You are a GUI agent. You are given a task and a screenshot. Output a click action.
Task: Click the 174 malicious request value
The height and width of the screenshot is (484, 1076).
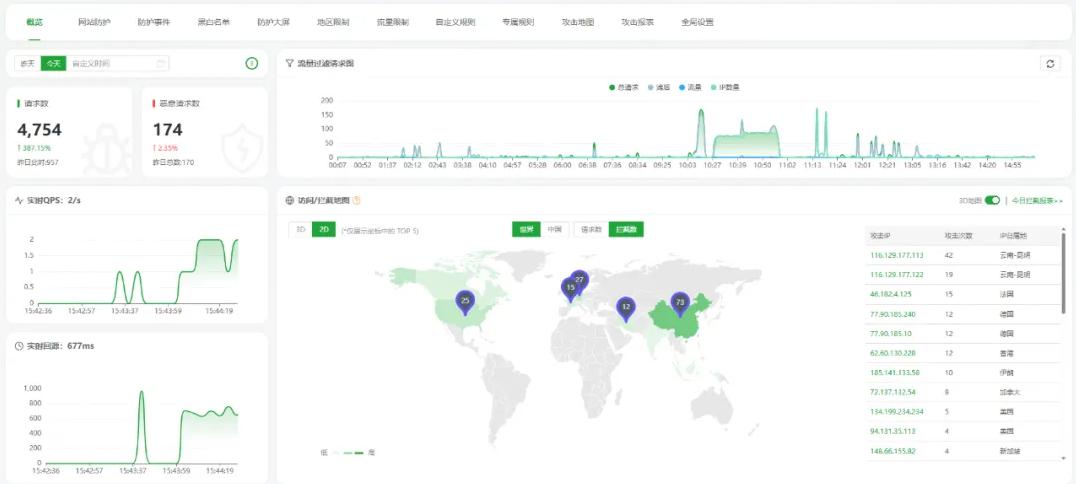167,130
